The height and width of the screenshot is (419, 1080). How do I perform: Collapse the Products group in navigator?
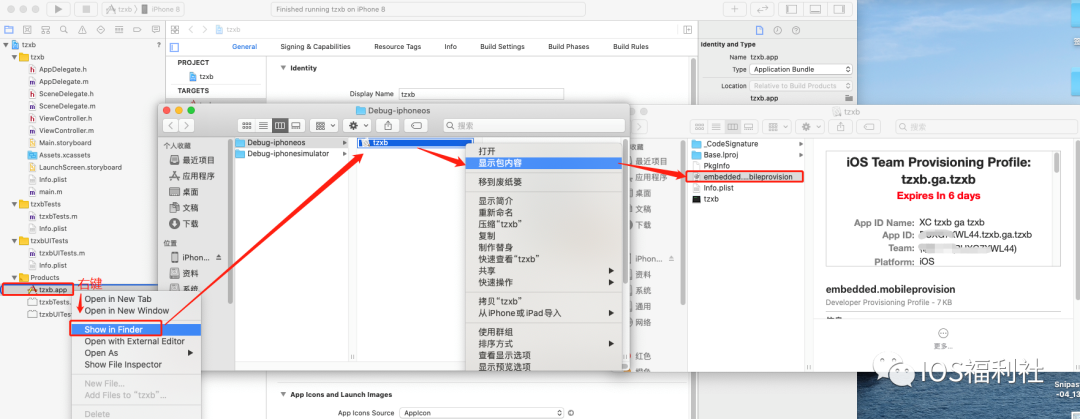pos(14,277)
